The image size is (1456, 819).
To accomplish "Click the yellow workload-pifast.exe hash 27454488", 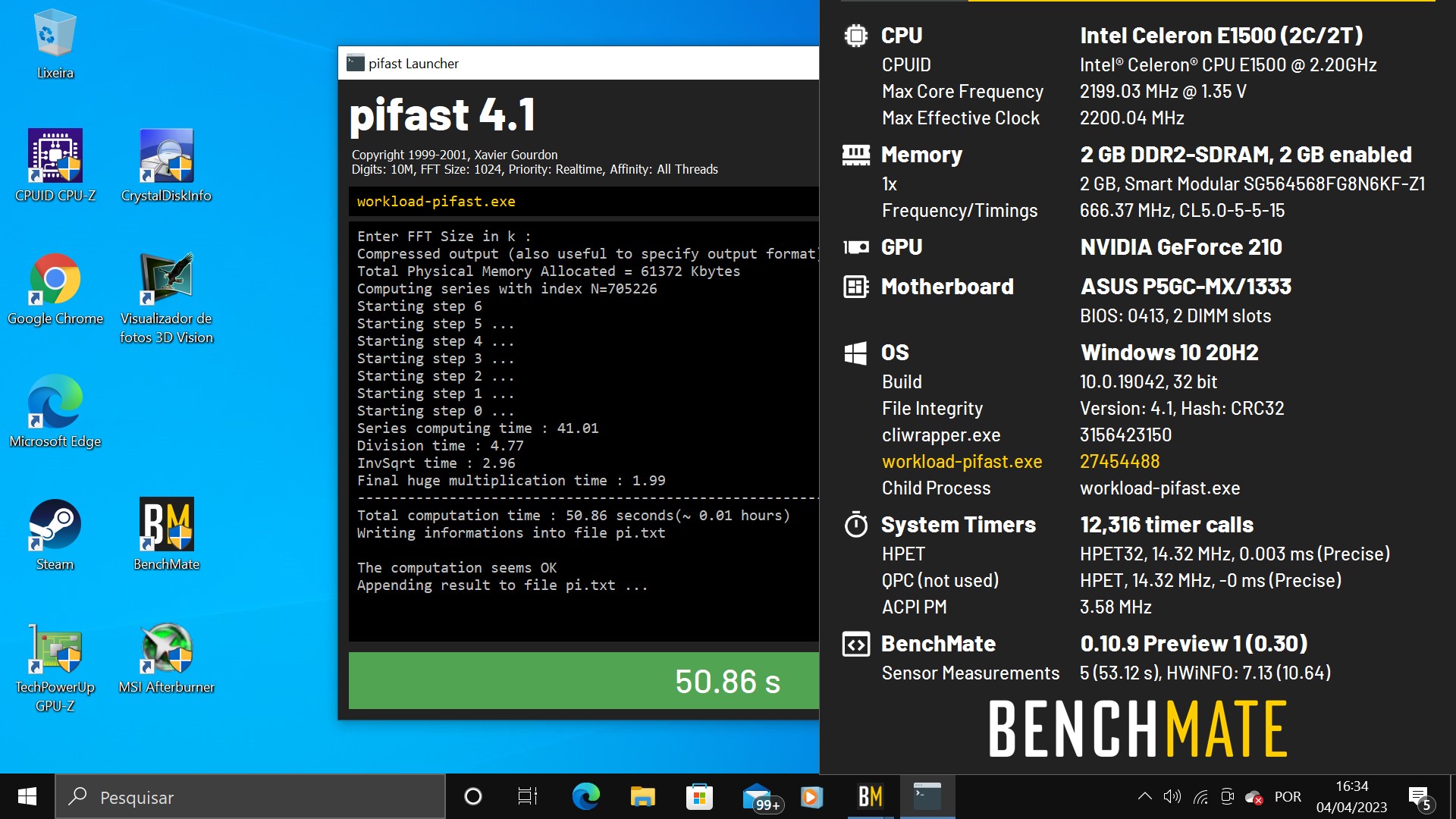I will point(1119,462).
